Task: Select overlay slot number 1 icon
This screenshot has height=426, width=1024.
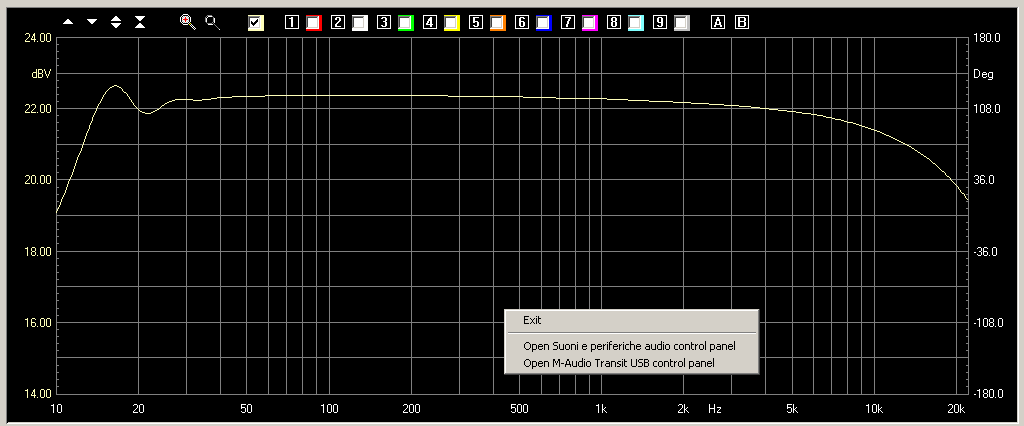Action: (292, 22)
